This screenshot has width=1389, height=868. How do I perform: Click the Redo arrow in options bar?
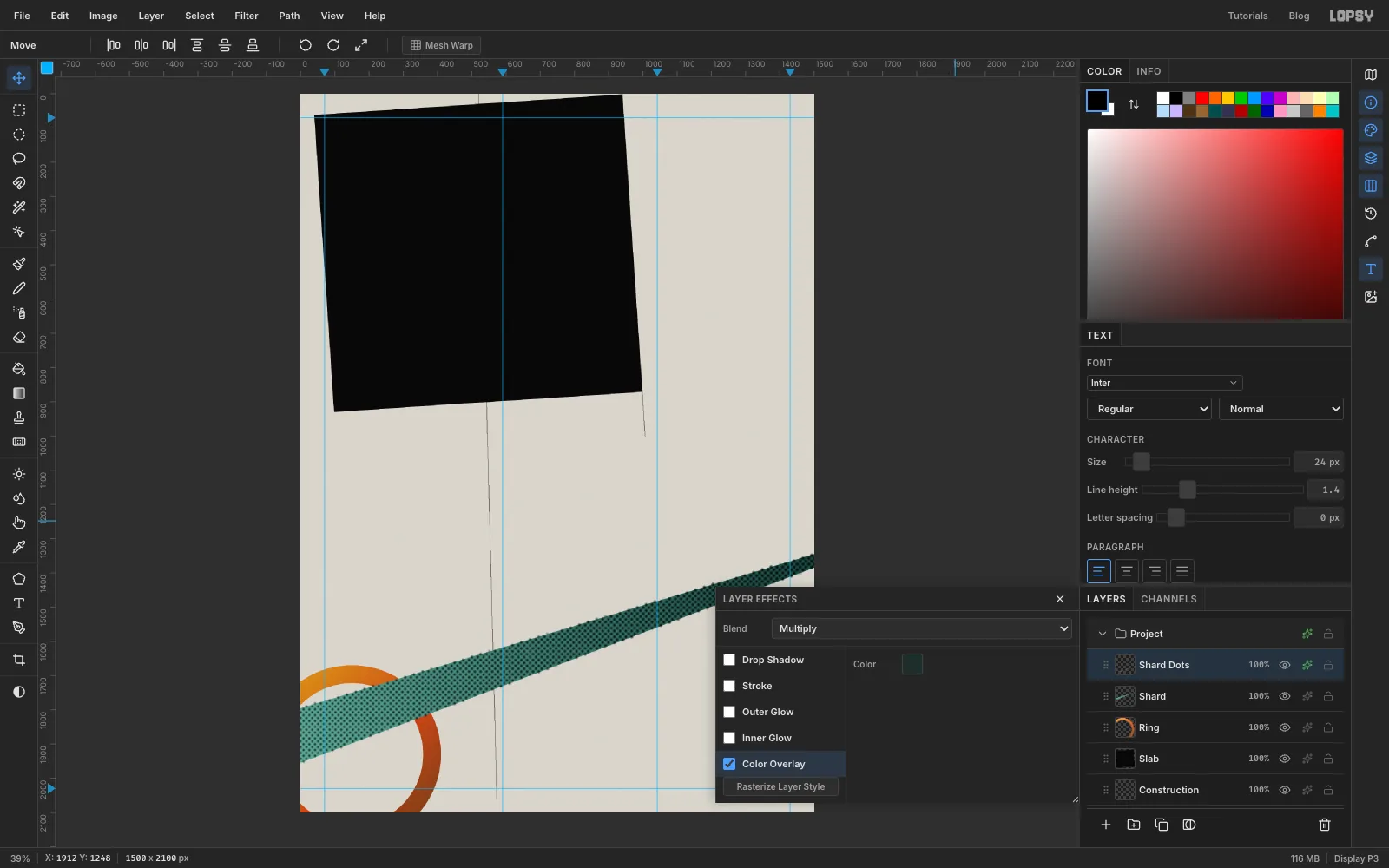tap(333, 45)
